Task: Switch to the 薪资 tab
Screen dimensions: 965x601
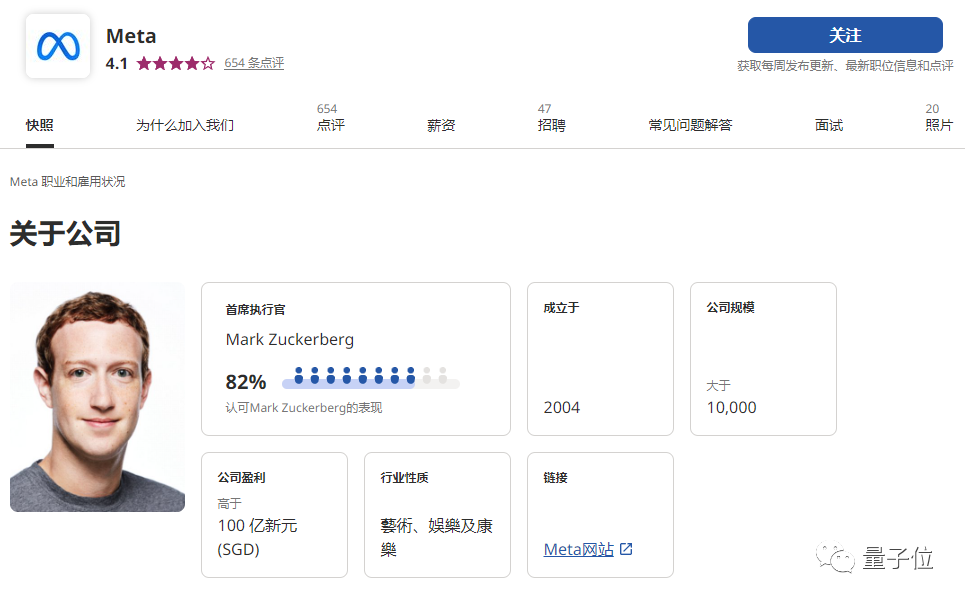Action: pyautogui.click(x=441, y=124)
